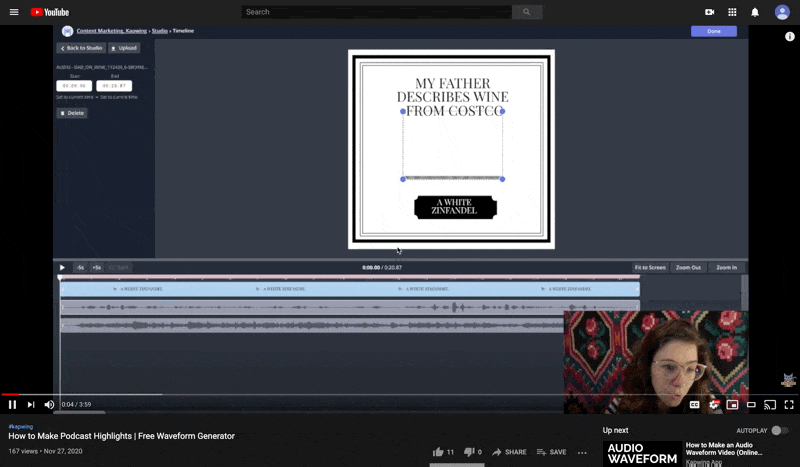Switch to theater mode view
Image resolution: width=800 pixels, height=467 pixels.
[751, 404]
